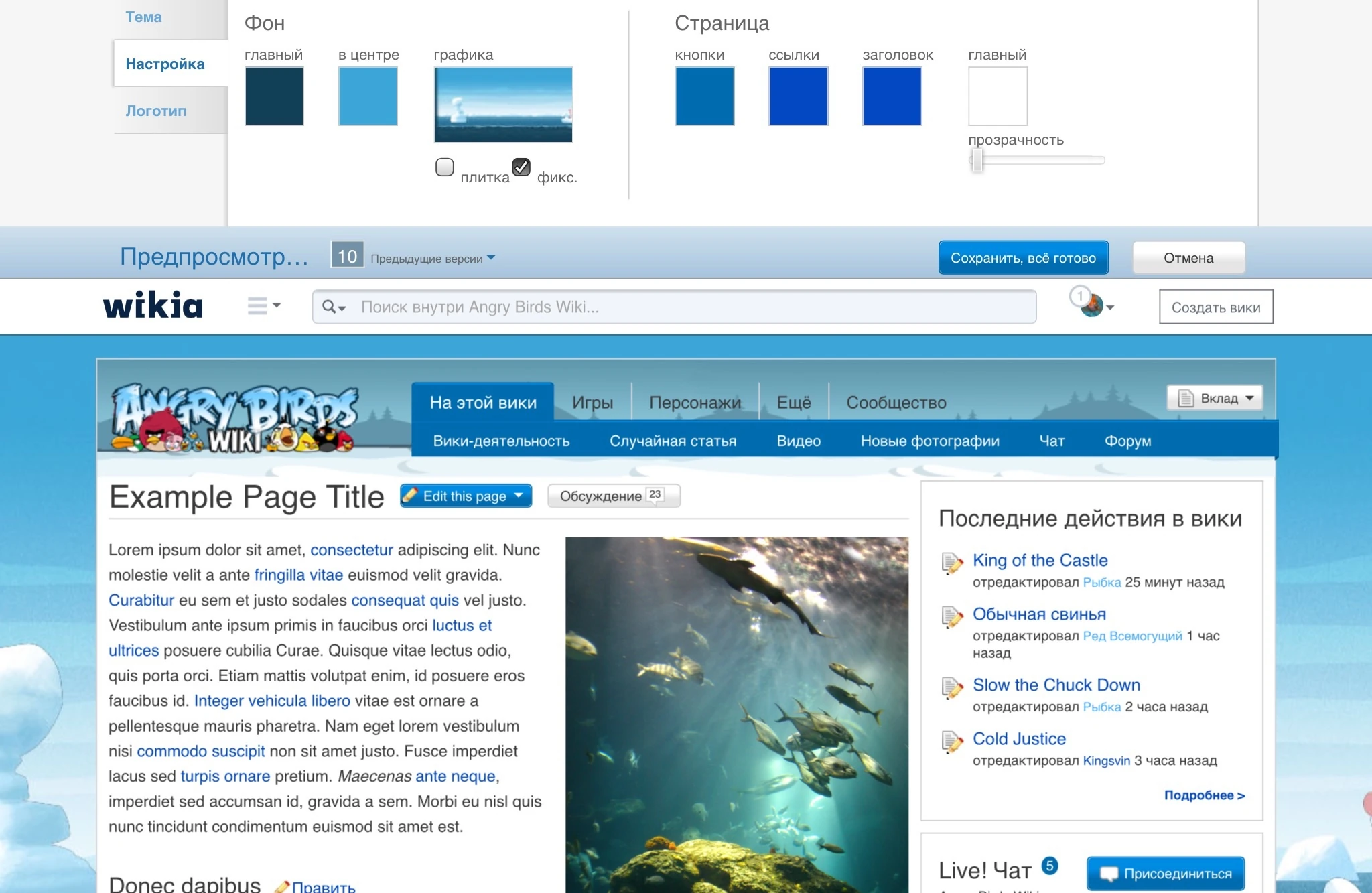The height and width of the screenshot is (893, 1372).
Task: Uncheck the фикс. checkbox
Action: (521, 167)
